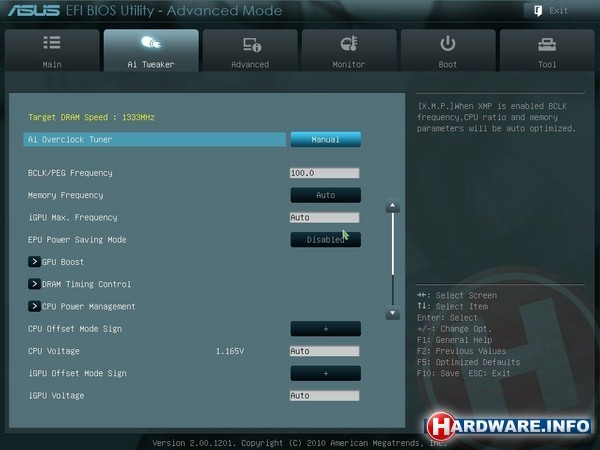Viewport: 600px width, 450px height.
Task: Open the Main tab
Action: (x=52, y=50)
